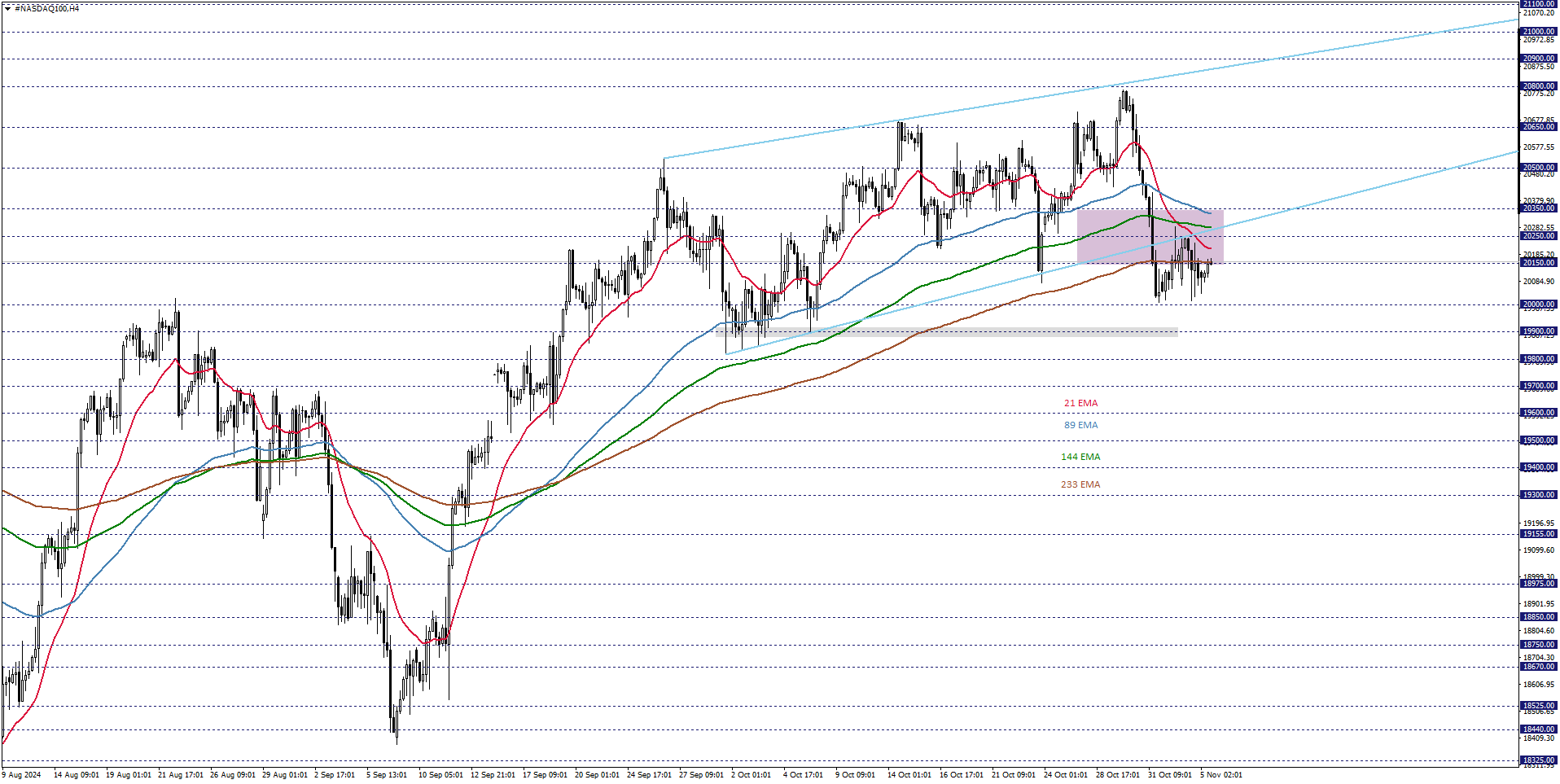The image size is (1560, 784).
Task: Click the 18850.00 price level tag
Action: tap(1538, 617)
